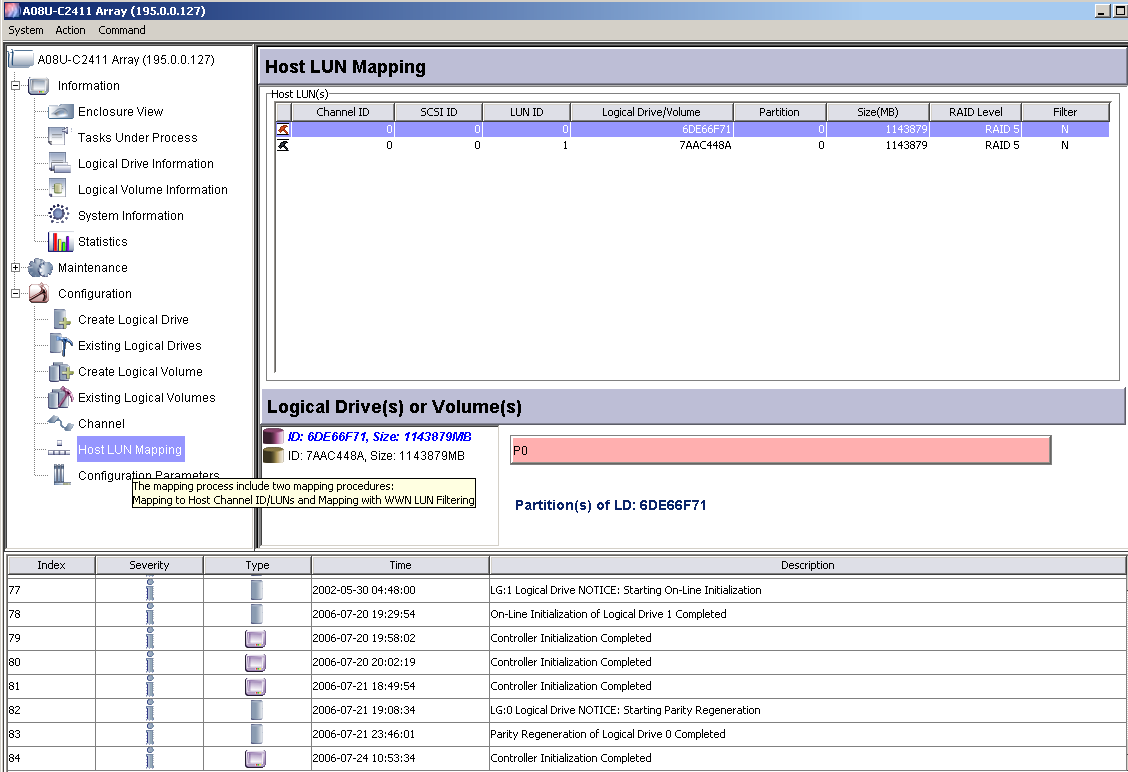Viewport: 1128px width, 772px height.
Task: Sort event log by Severity column header
Action: (x=149, y=565)
